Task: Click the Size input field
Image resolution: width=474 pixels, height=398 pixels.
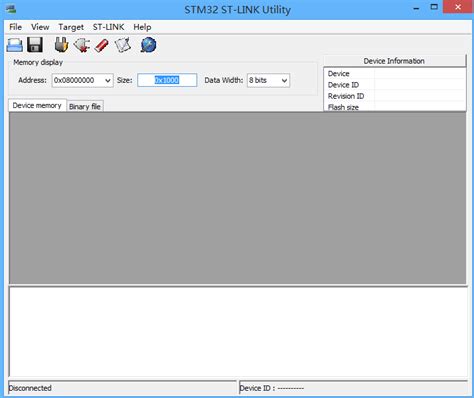Action: tap(167, 80)
